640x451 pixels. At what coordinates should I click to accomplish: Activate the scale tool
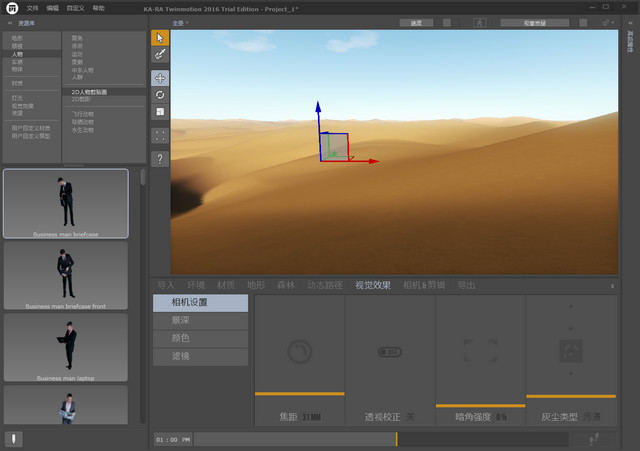click(x=160, y=112)
